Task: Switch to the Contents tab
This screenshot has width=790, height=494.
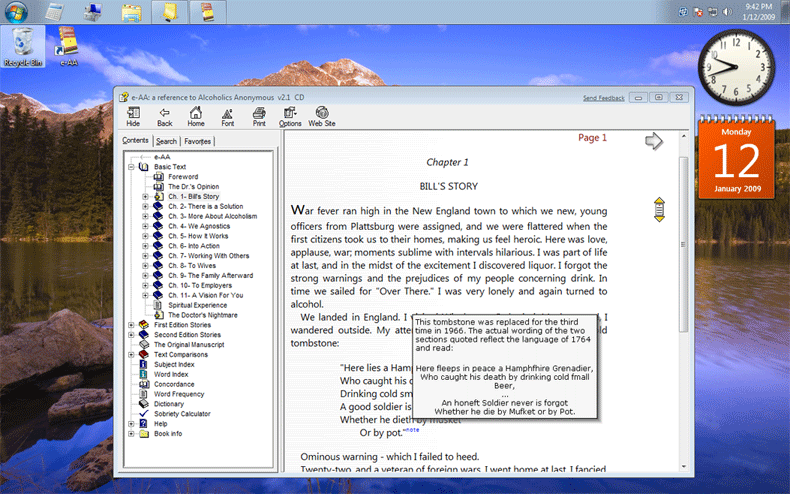Action: 136,141
